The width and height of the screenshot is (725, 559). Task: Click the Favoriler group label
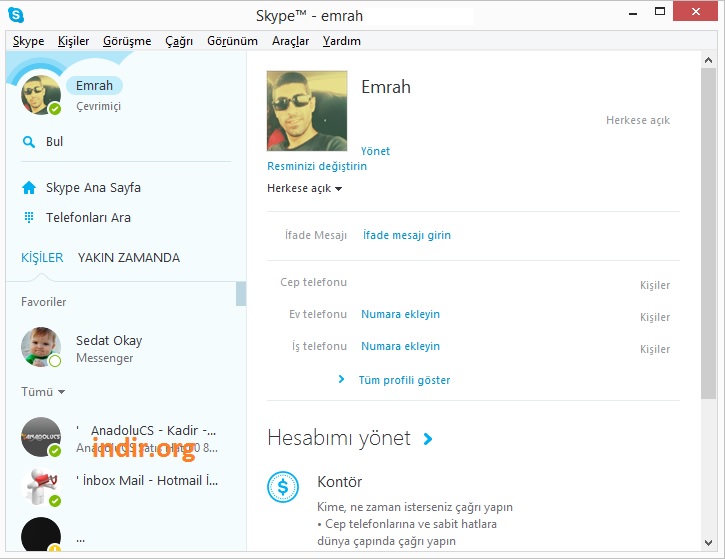[43, 302]
